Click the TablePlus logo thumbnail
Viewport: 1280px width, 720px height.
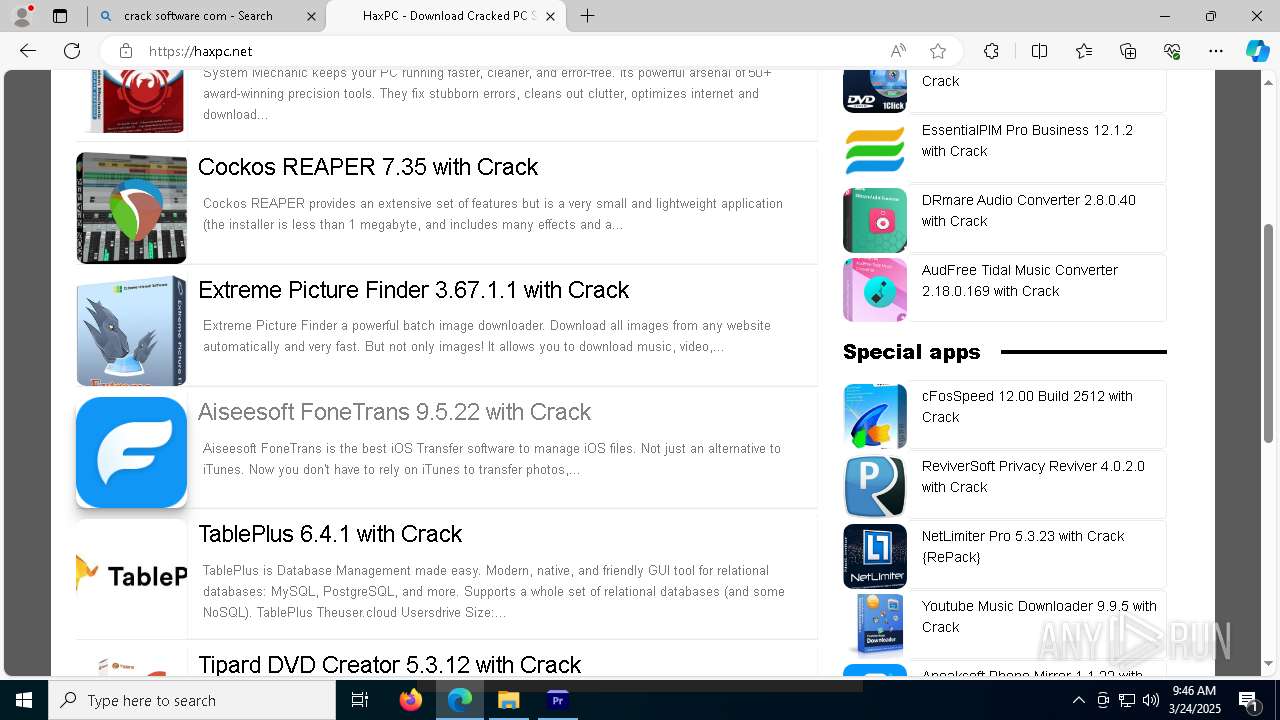tap(132, 576)
